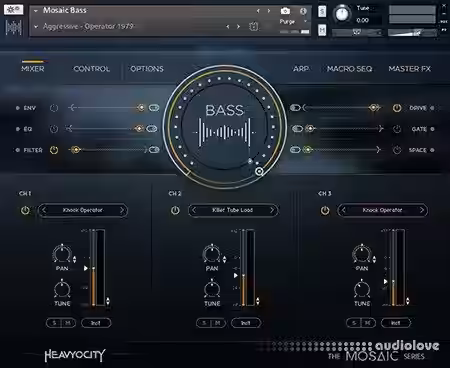450x368 pixels.
Task: Select previous CH 1 source arrow
Action: pyautogui.click(x=44, y=210)
